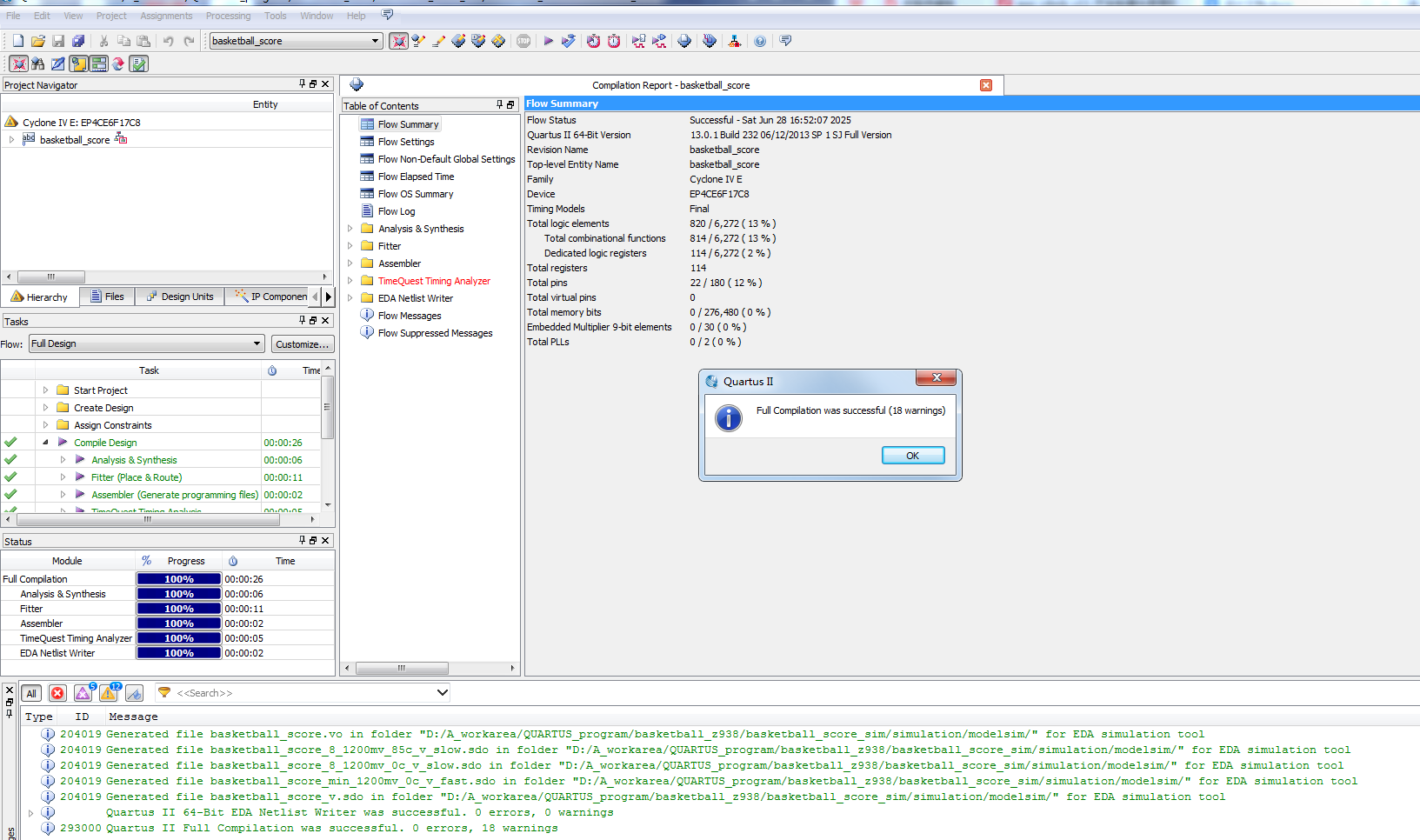Click the binoculars Find icon
The image size is (1420, 840).
37,63
